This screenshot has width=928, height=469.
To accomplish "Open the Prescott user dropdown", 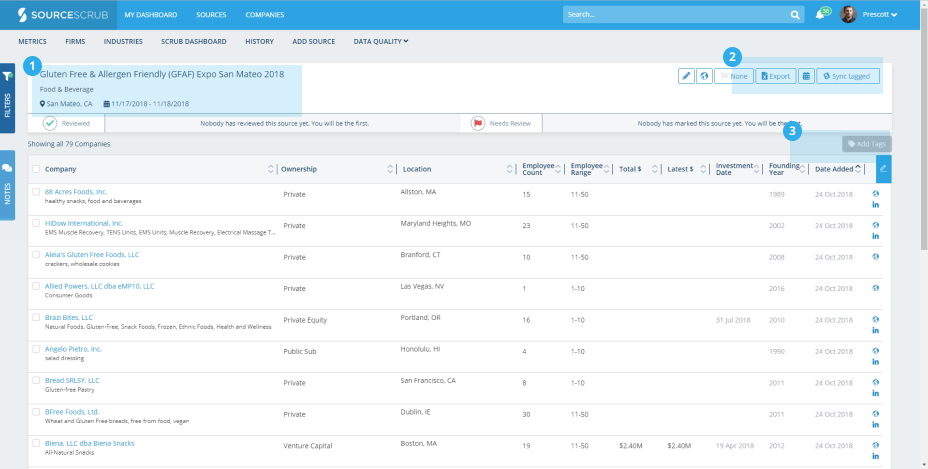I will (880, 15).
